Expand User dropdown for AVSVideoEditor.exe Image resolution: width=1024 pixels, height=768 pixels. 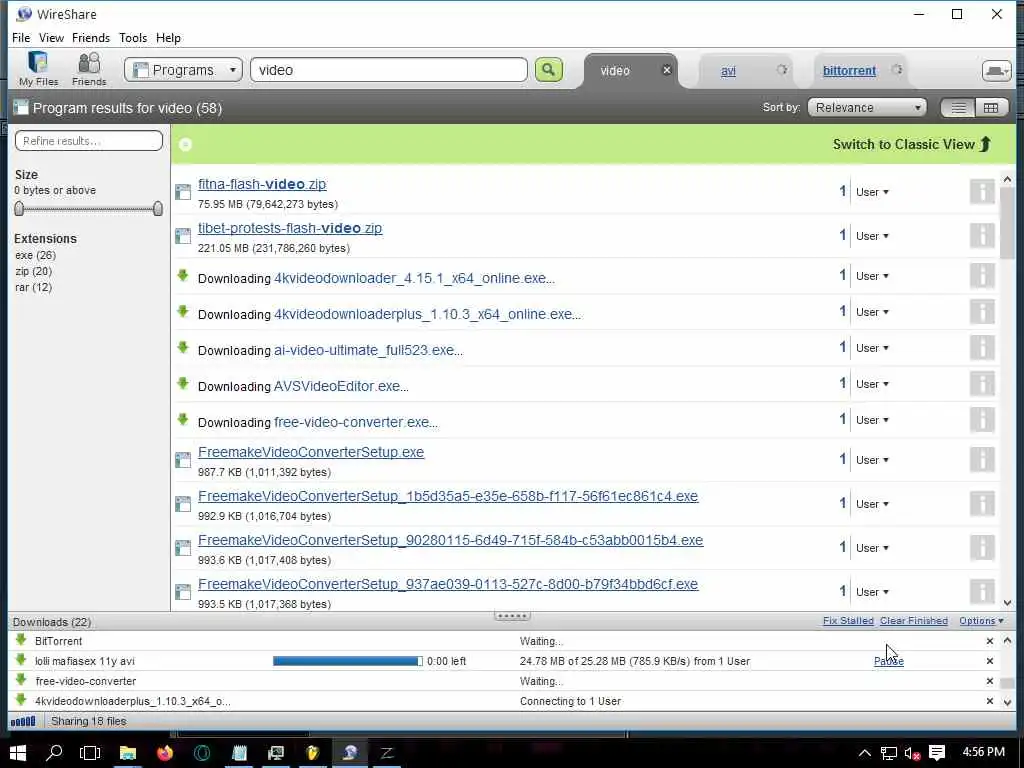pyautogui.click(x=872, y=384)
